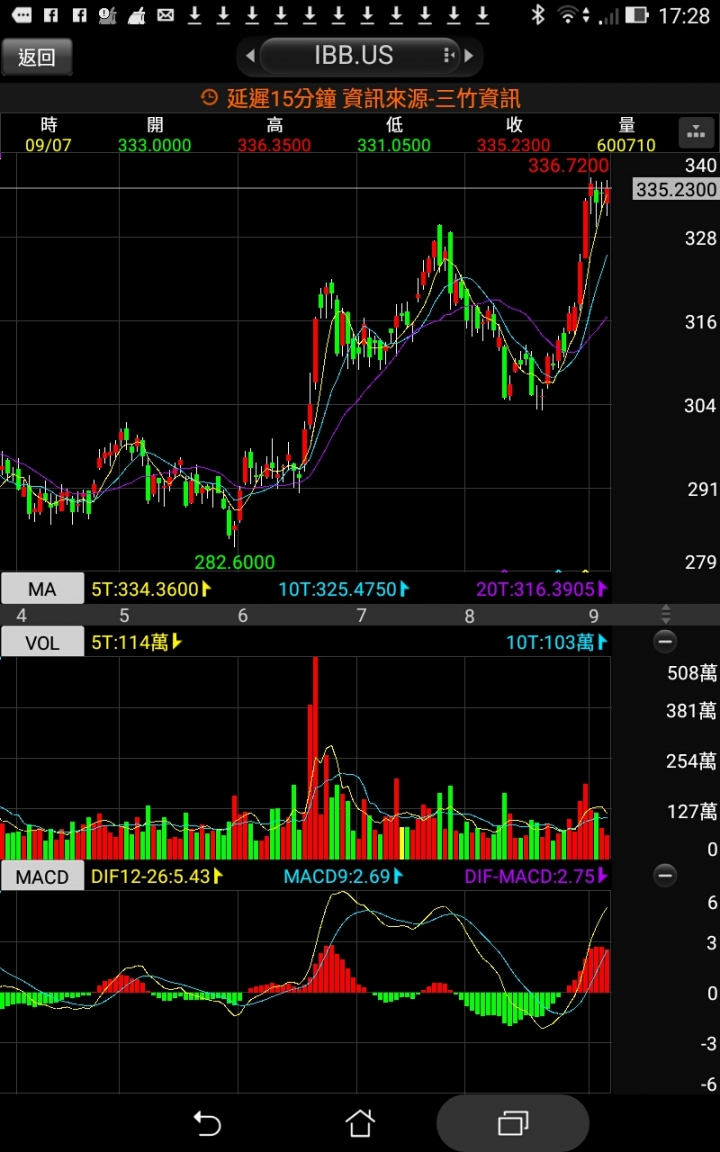The width and height of the screenshot is (720, 1152).
Task: Tap the volume figure 600710
Action: tap(626, 145)
